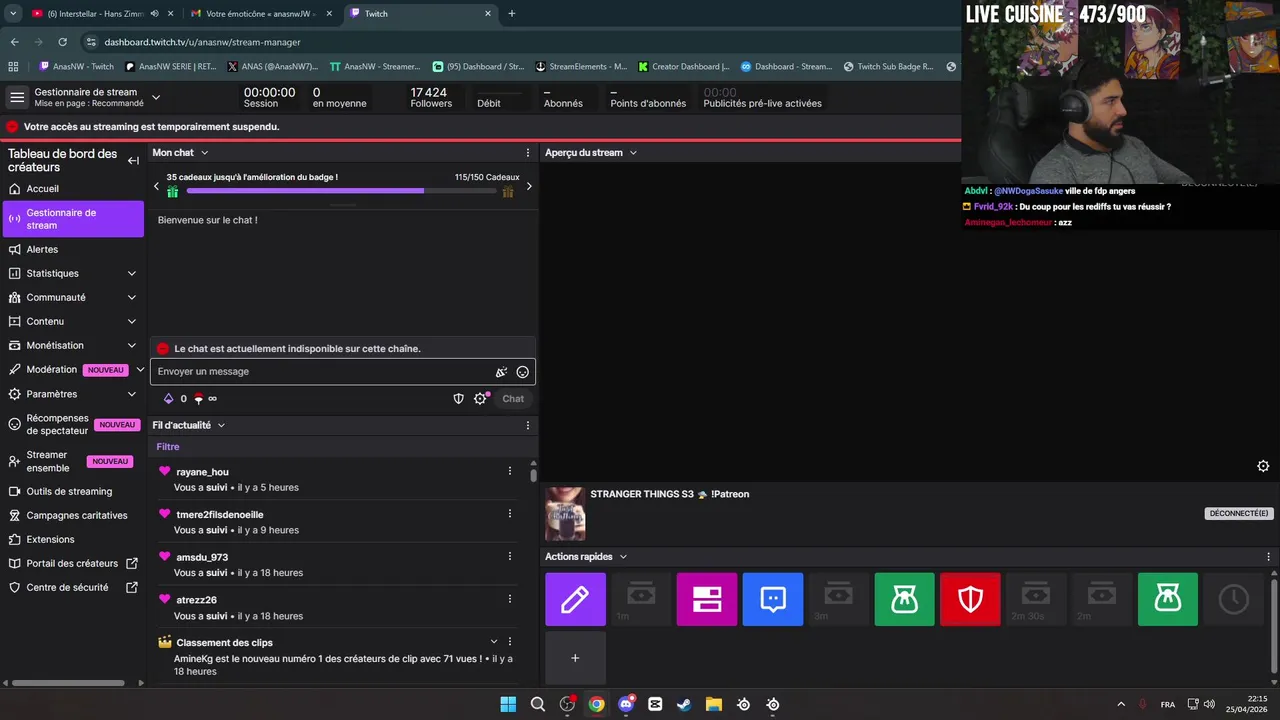Image resolution: width=1280 pixels, height=720 pixels.
Task: Click the gift badge progress bar
Action: pyautogui.click(x=342, y=191)
